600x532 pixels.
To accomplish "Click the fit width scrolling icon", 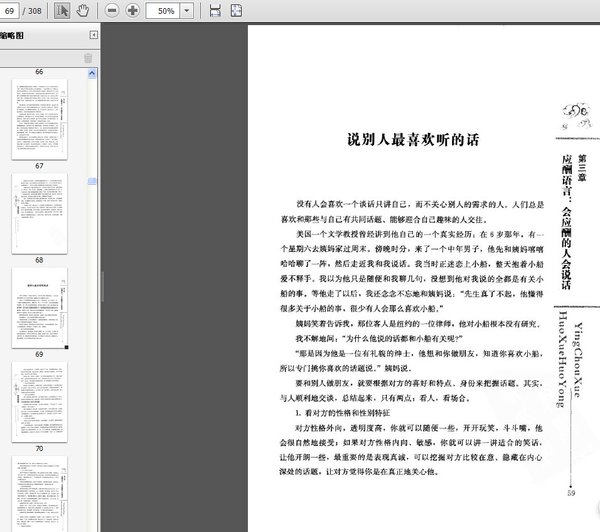I will click(215, 11).
